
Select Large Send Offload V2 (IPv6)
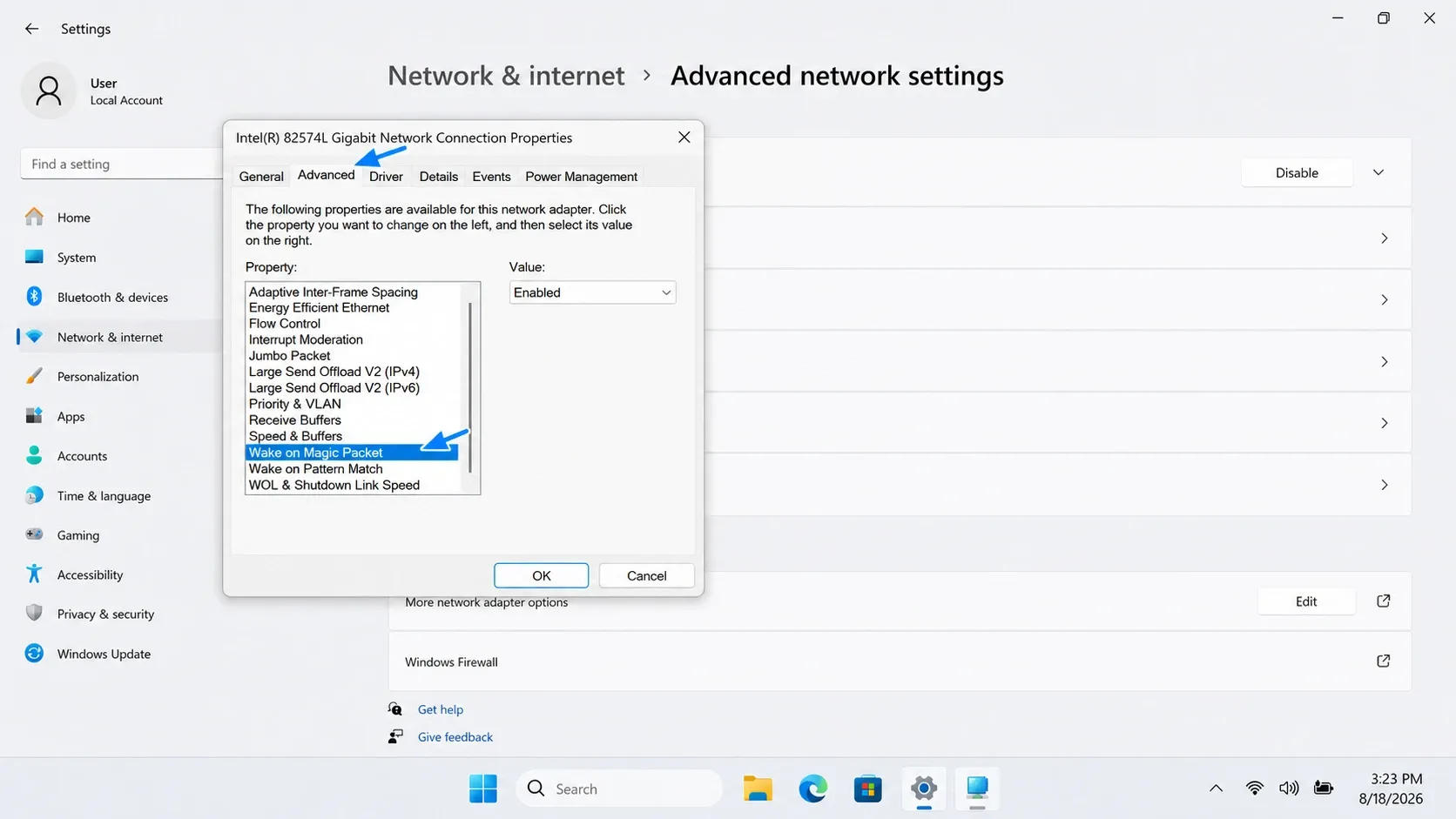coord(334,387)
